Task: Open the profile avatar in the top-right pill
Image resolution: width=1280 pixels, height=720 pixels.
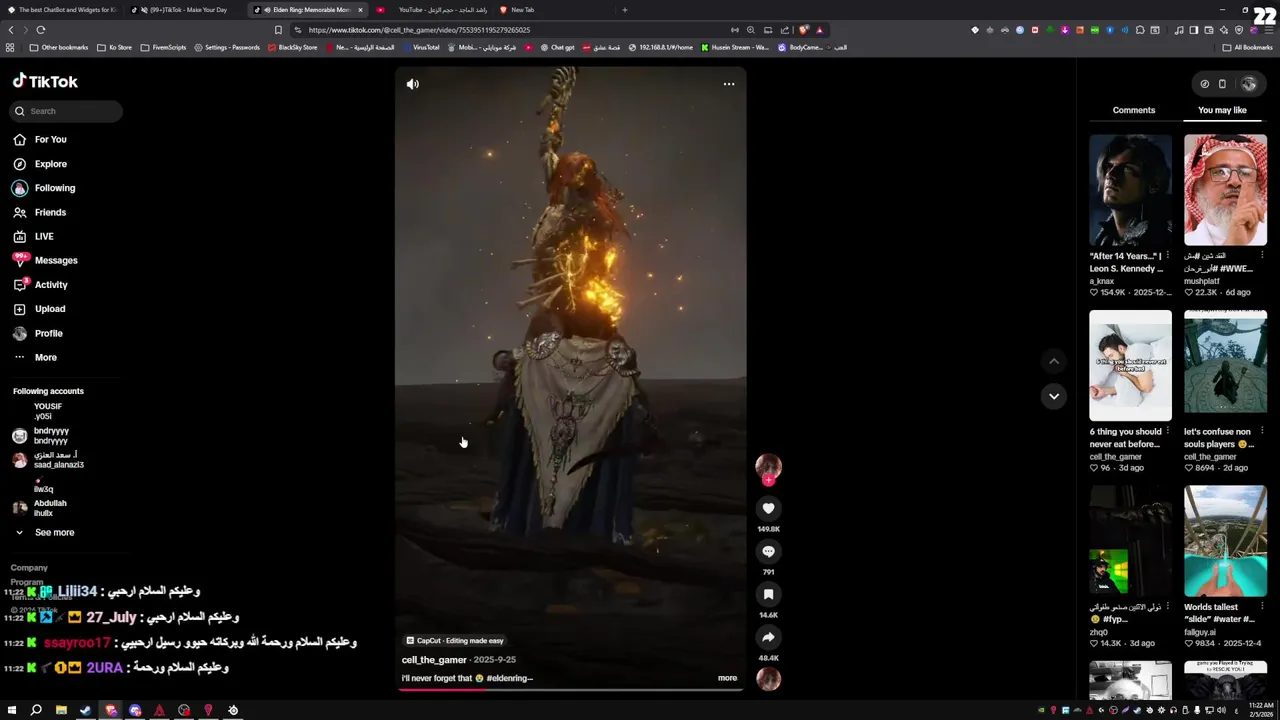Action: (1248, 84)
